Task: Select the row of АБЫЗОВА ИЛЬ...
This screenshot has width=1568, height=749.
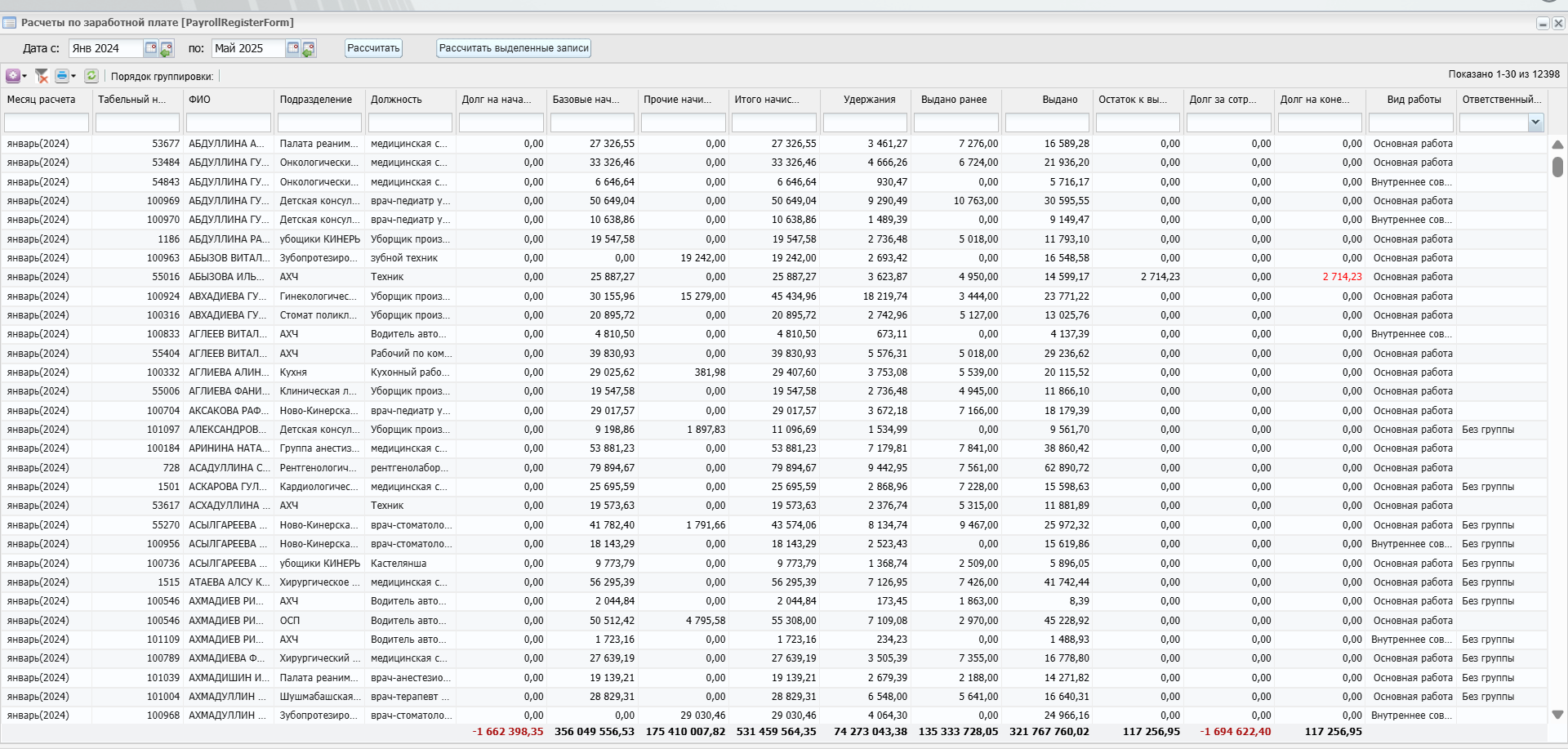Action: 774,277
